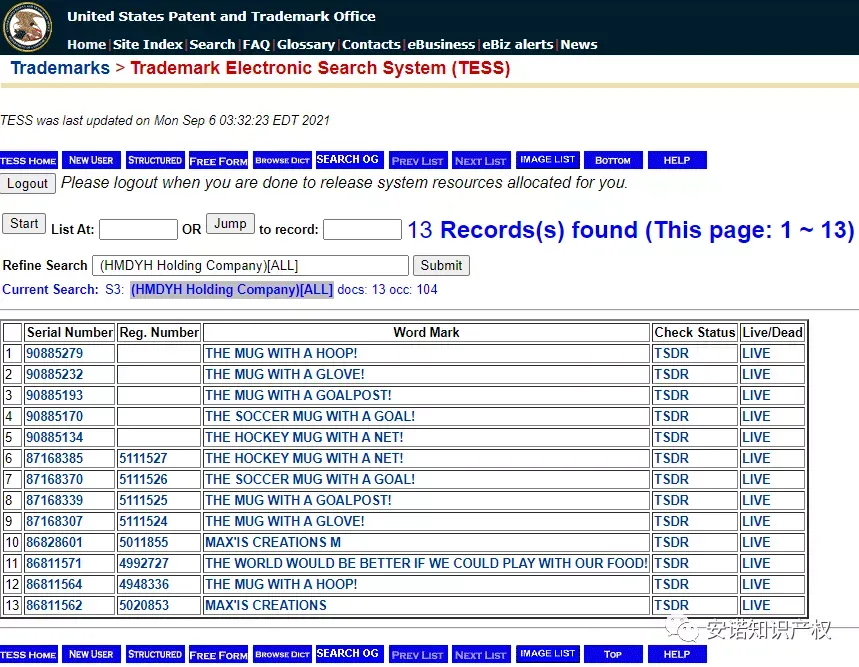
Task: Open MAX'IS CREATIONS M word mark
Action: [x=273, y=542]
